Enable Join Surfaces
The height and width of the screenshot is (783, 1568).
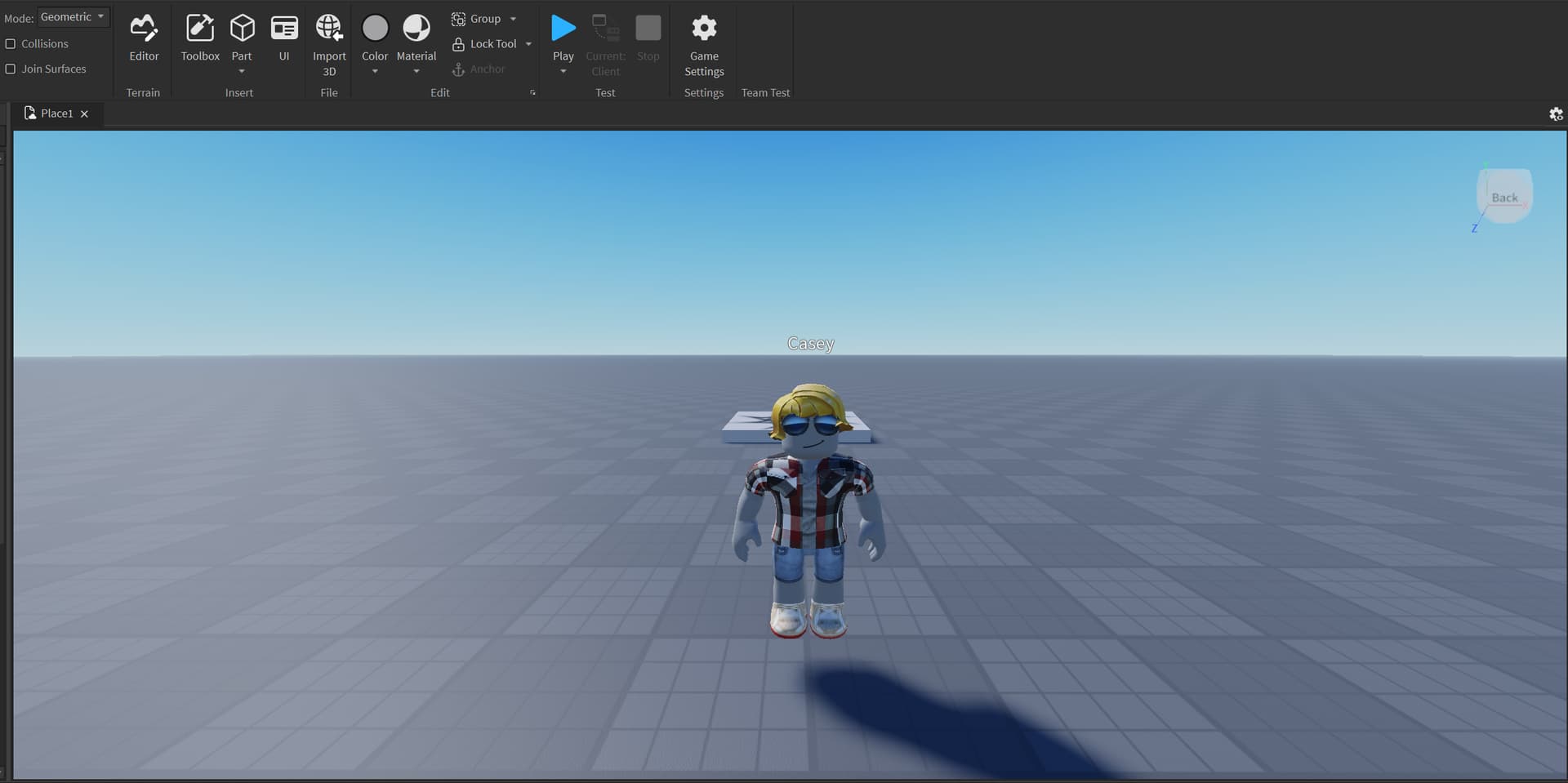point(11,69)
